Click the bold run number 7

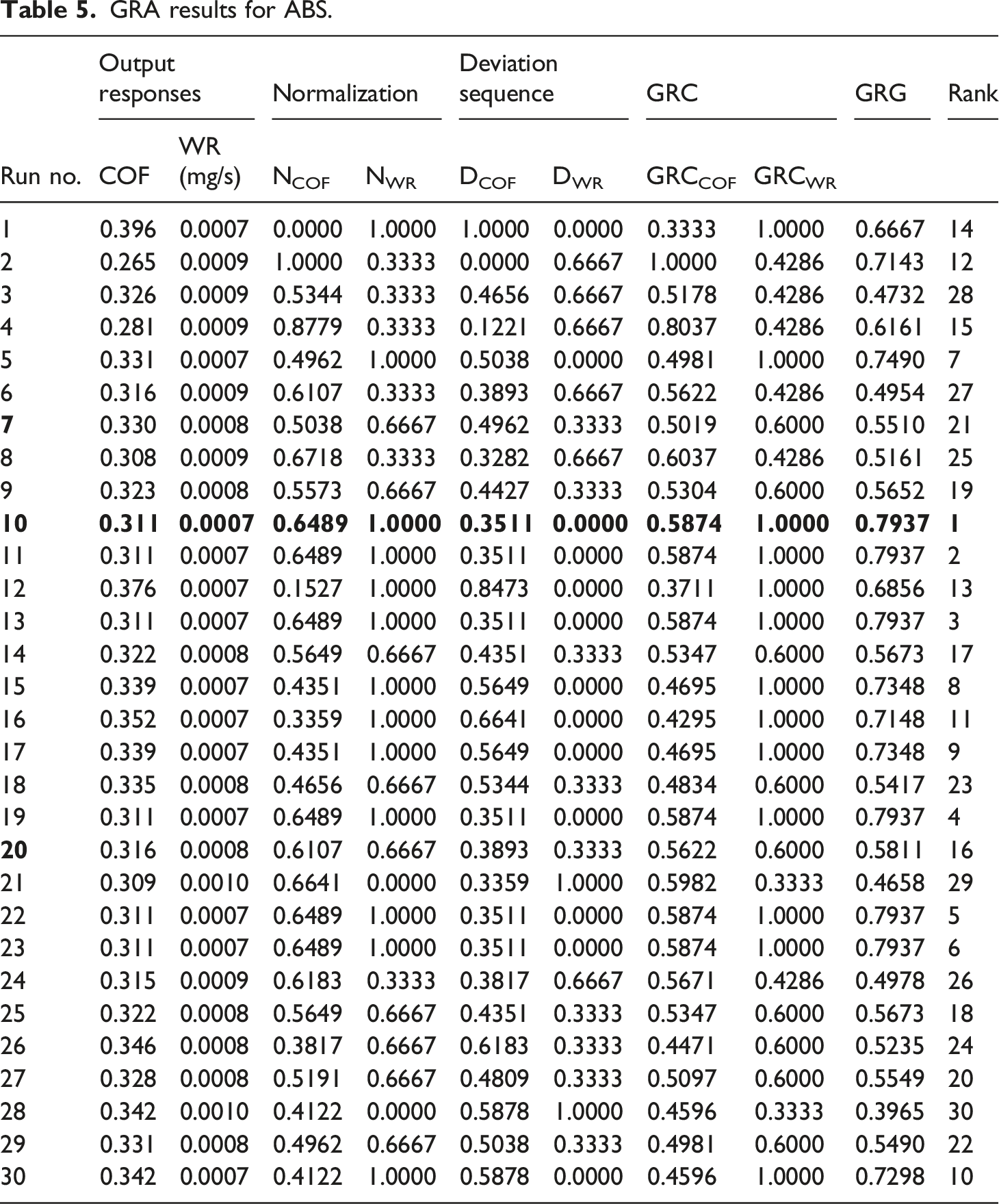(7, 425)
